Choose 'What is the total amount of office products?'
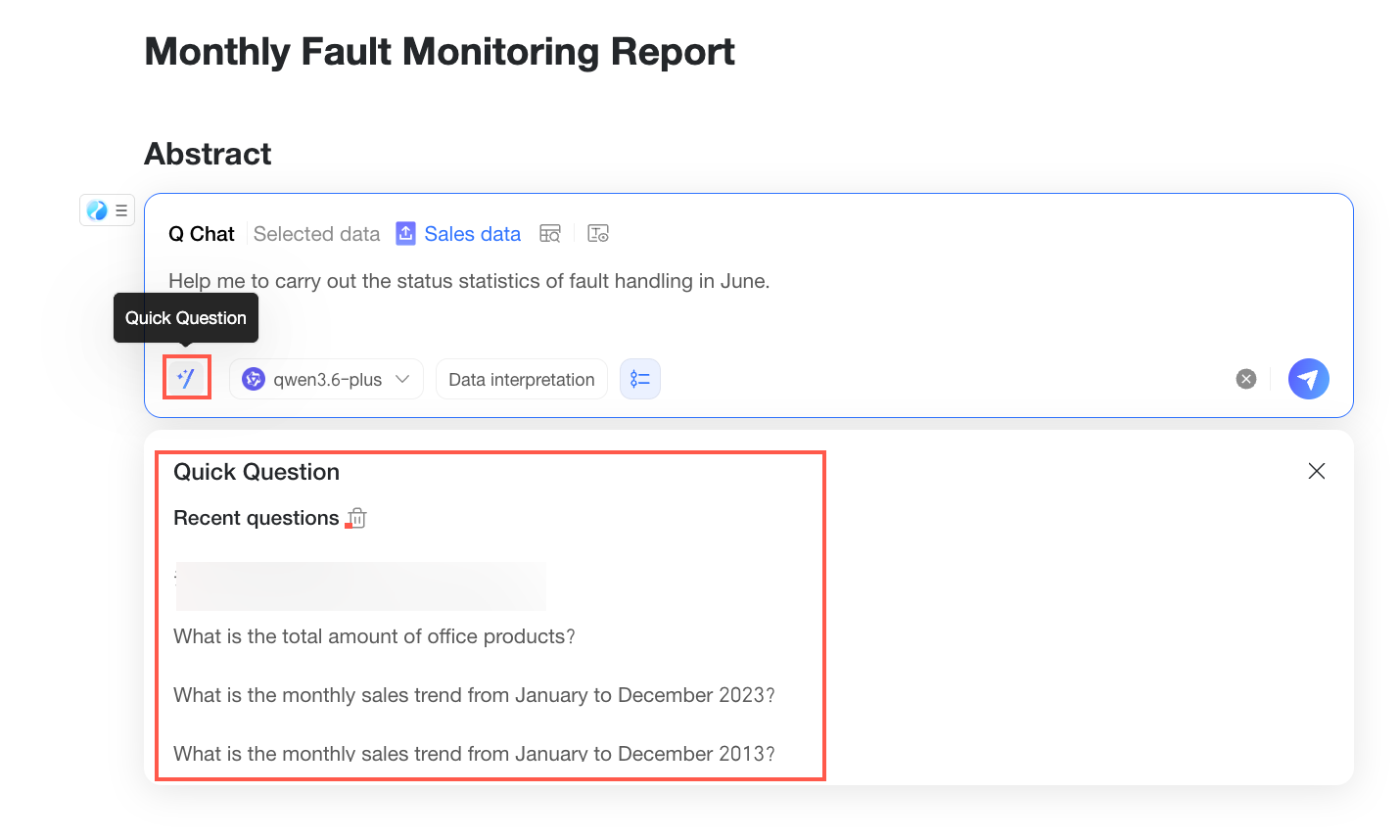The height and width of the screenshot is (840, 1400). [x=374, y=636]
